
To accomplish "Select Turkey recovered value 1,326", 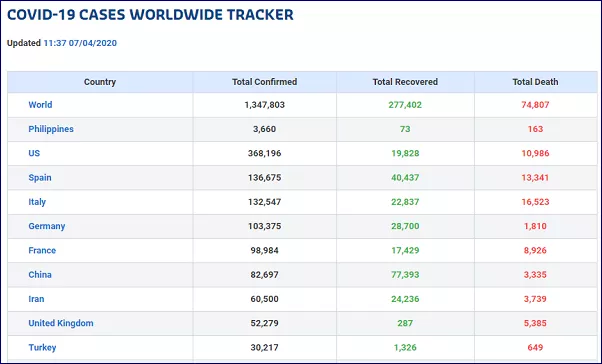I will click(x=405, y=347).
